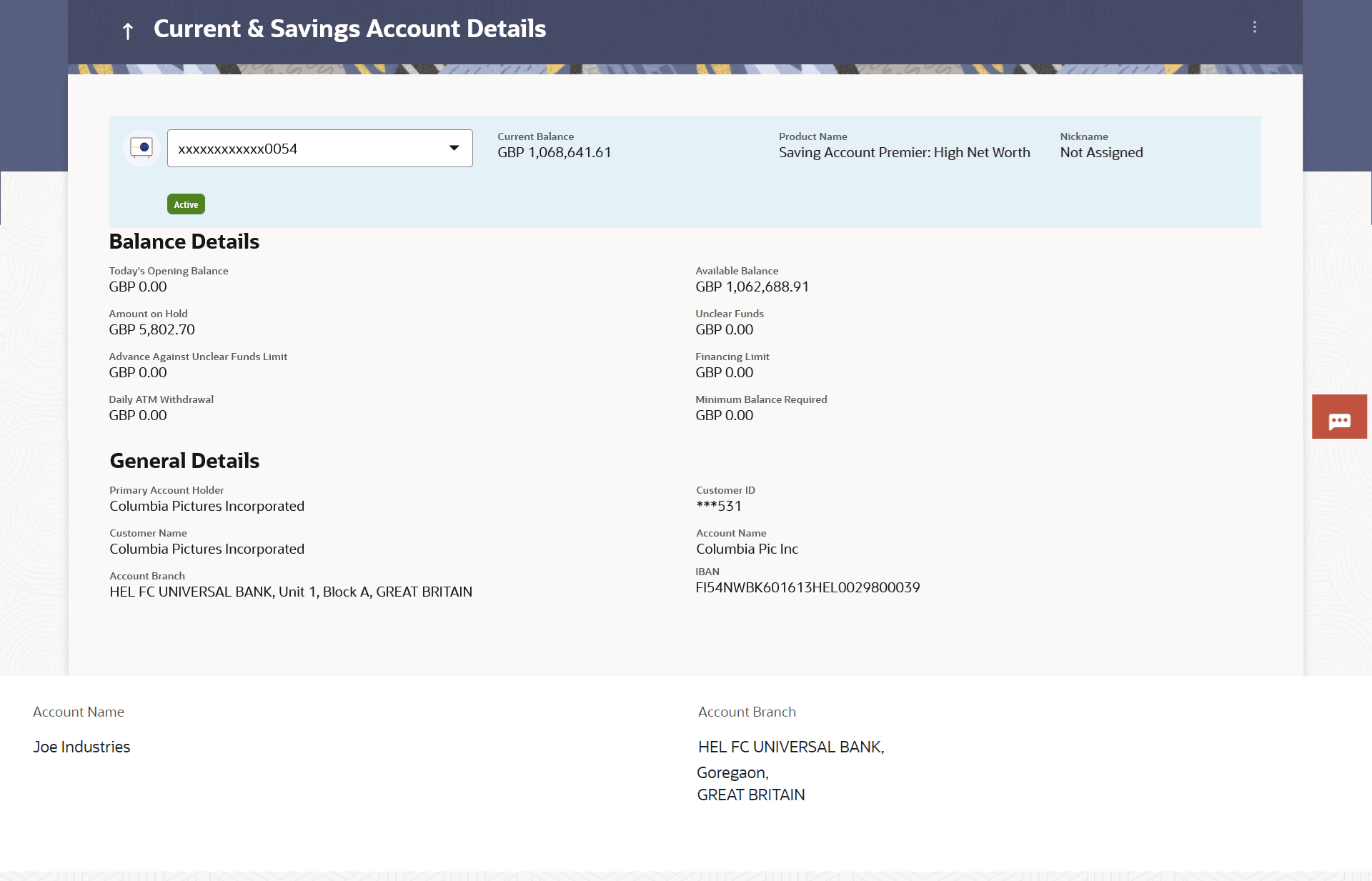Screen dimensions: 1372x881
Task: Click the account safe icon beside selector
Action: (141, 148)
